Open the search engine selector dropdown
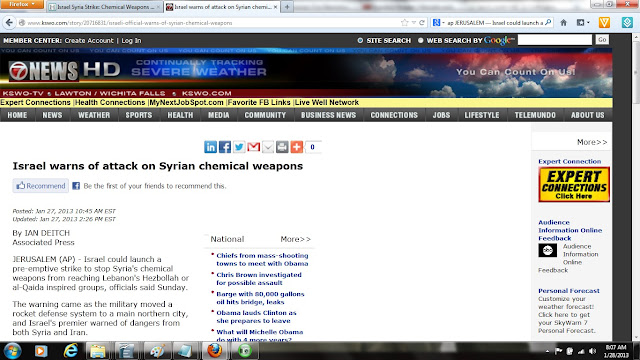Screen dimensions: 640x360 tap(438, 23)
